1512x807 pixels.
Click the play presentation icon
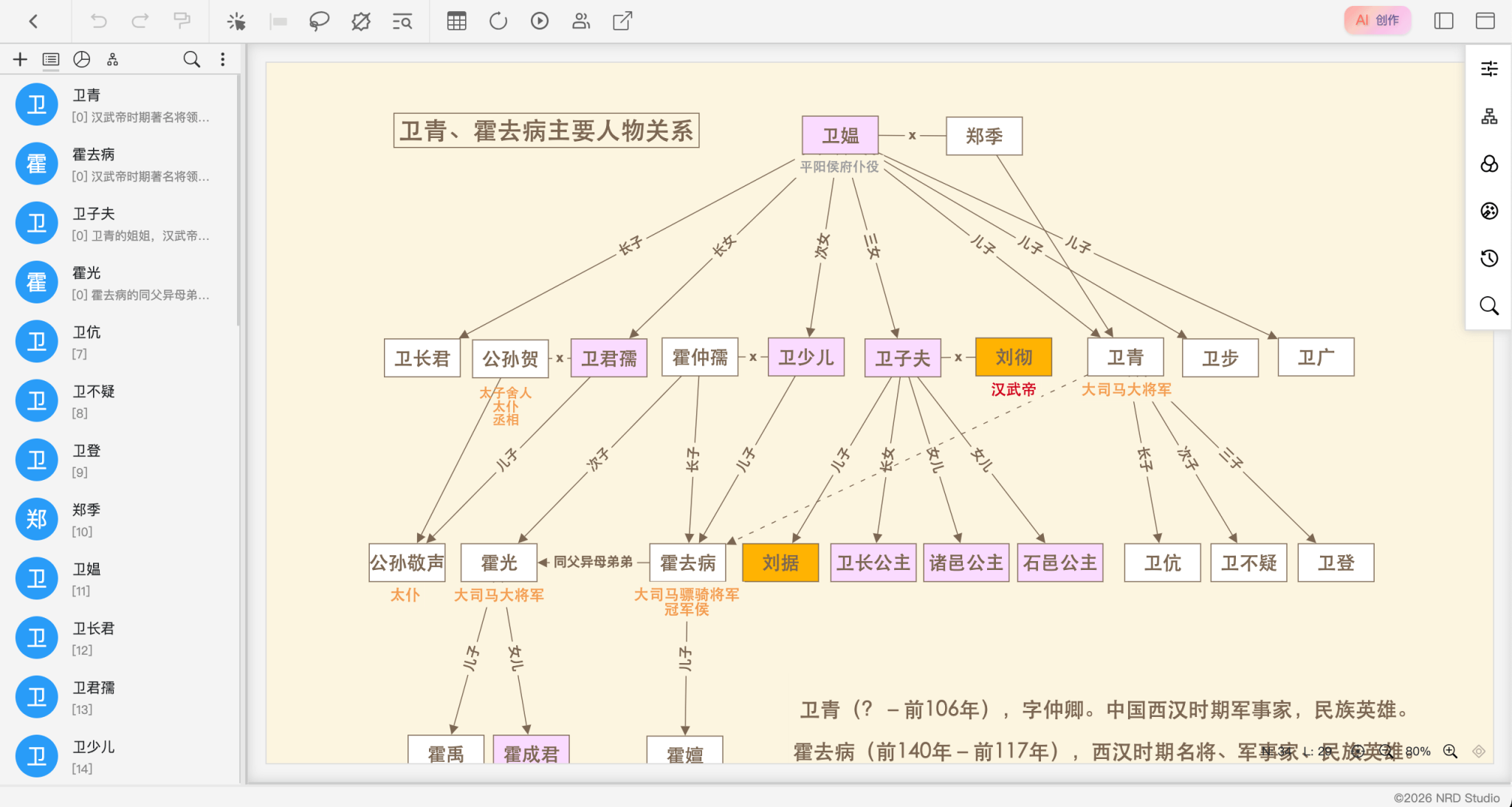(540, 21)
